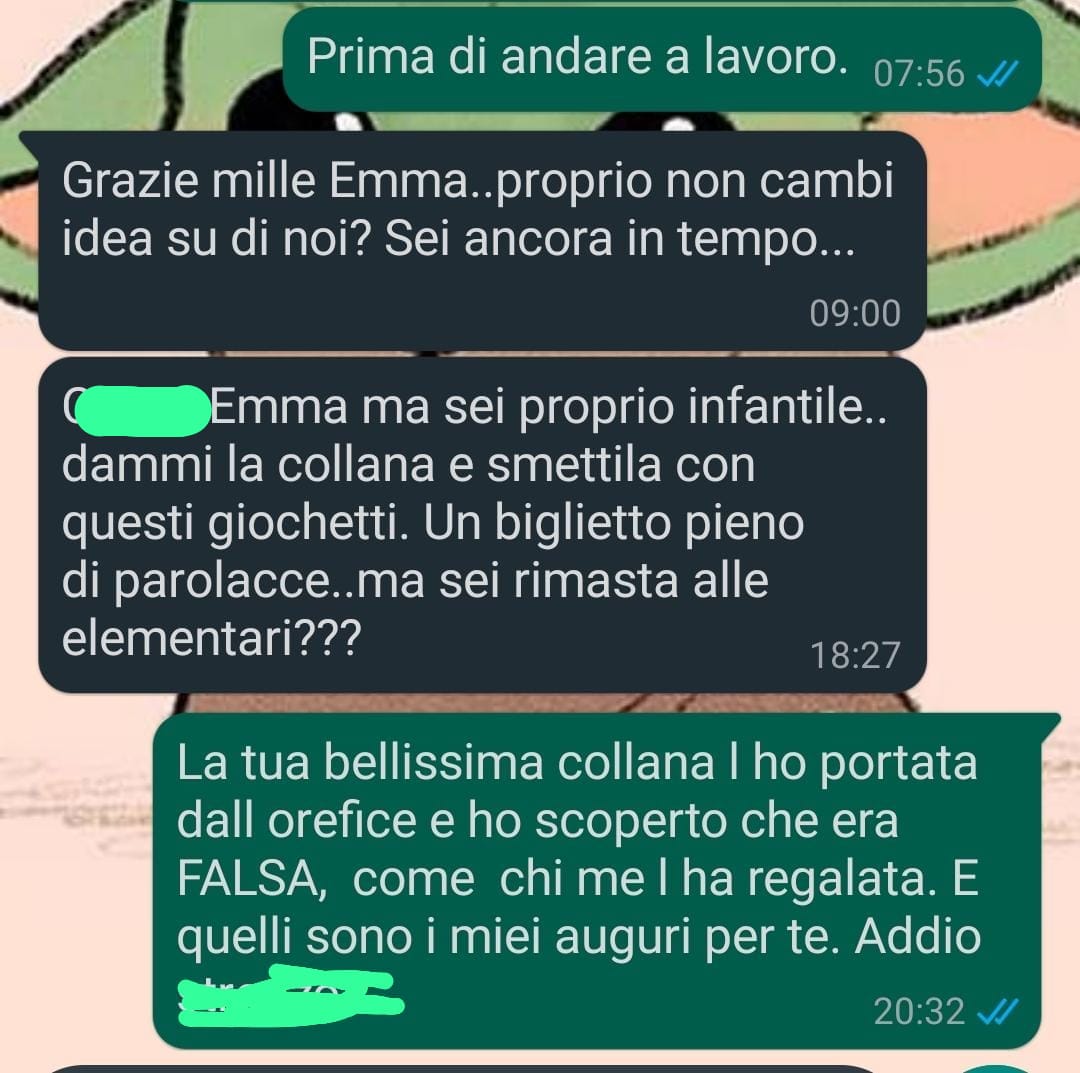Image resolution: width=1080 pixels, height=1073 pixels.
Task: Click the 20:32 timestamp
Action: [x=919, y=1012]
